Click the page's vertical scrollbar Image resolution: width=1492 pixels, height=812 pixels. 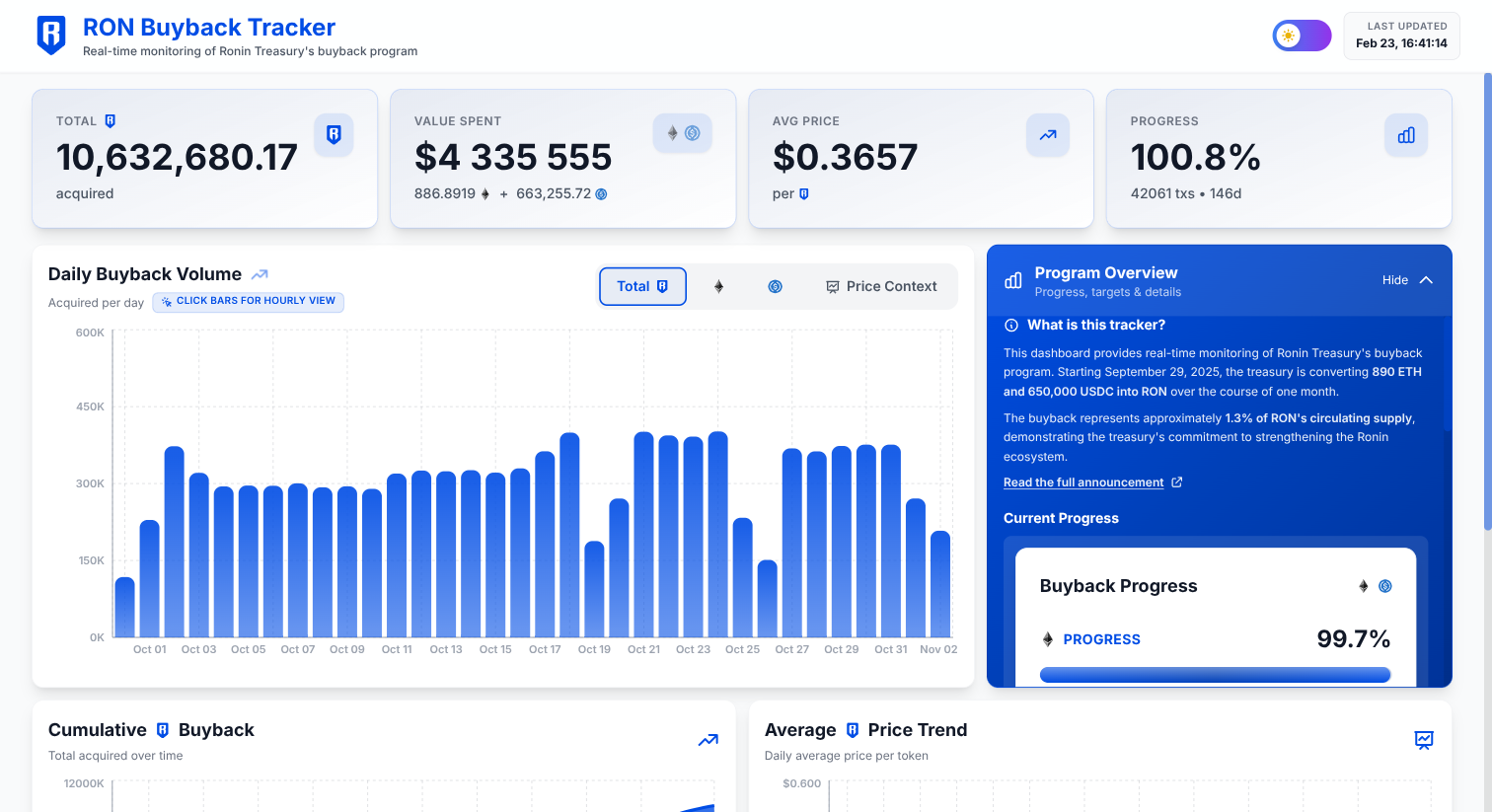pyautogui.click(x=1487, y=296)
